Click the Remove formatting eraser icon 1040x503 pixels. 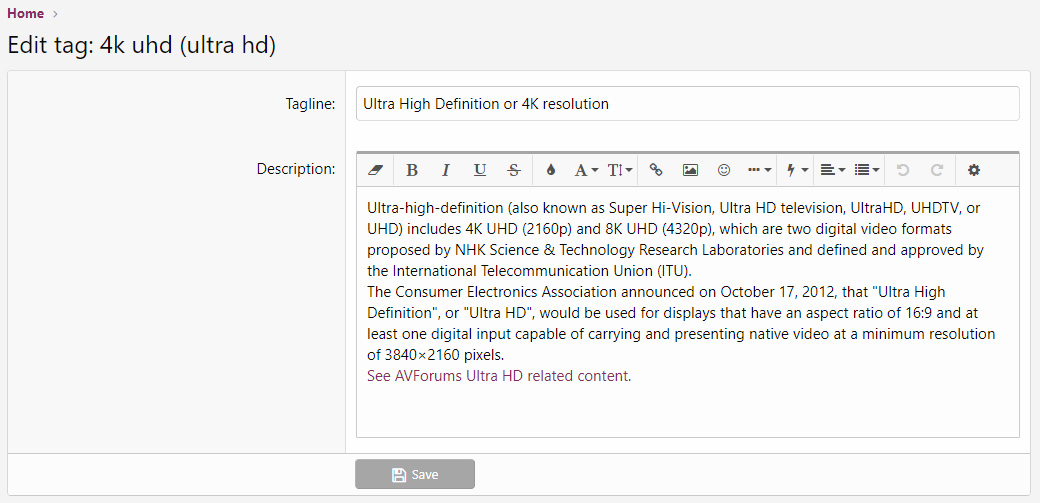376,170
